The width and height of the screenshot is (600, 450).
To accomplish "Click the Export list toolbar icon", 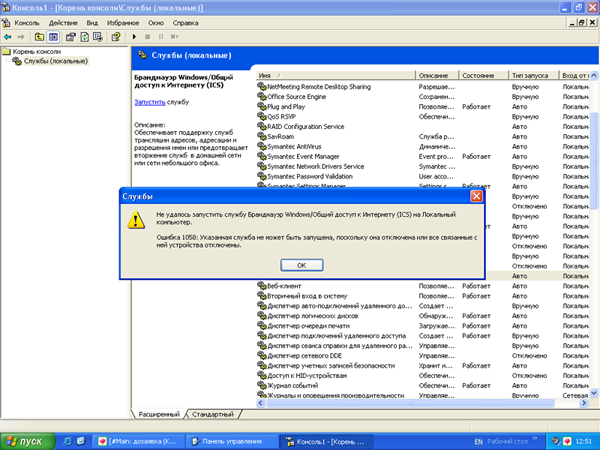I will pos(98,37).
